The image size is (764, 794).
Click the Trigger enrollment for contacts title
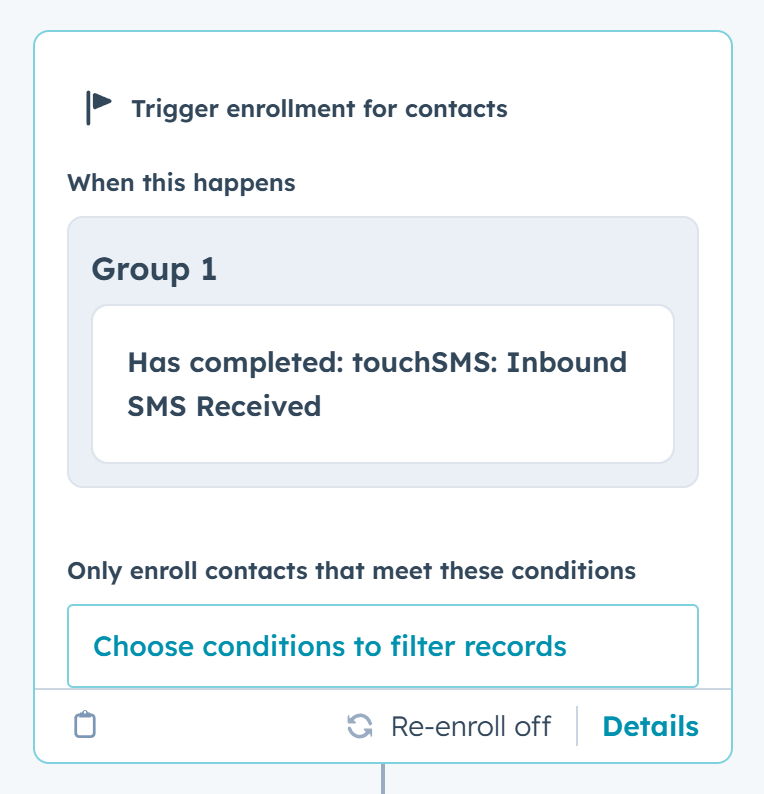319,108
